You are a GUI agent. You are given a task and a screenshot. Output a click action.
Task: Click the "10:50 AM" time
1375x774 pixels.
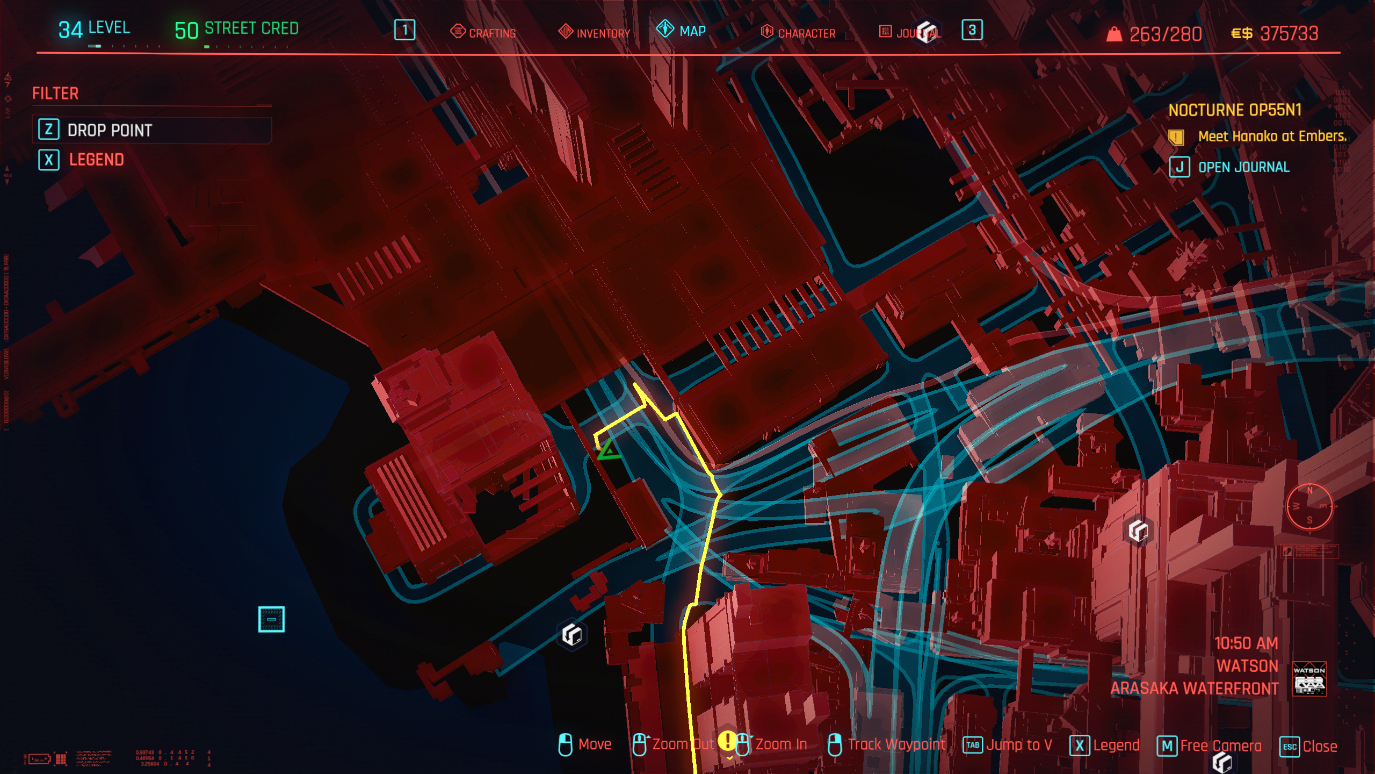(1246, 644)
